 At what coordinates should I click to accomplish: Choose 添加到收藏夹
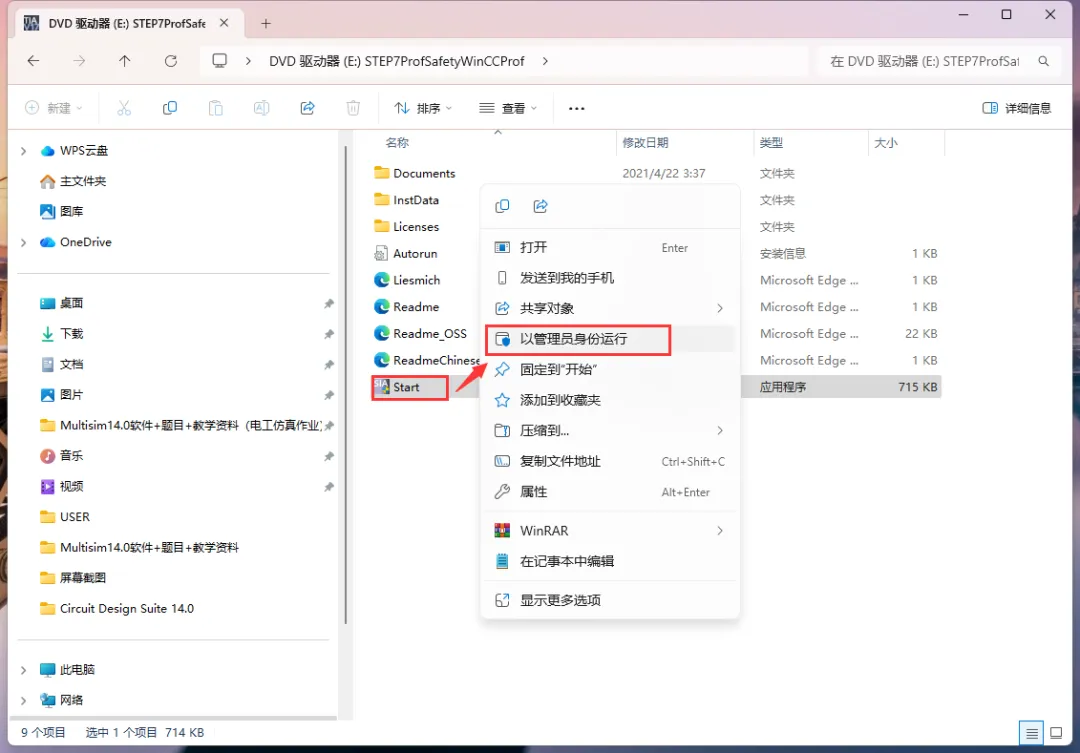pos(610,400)
